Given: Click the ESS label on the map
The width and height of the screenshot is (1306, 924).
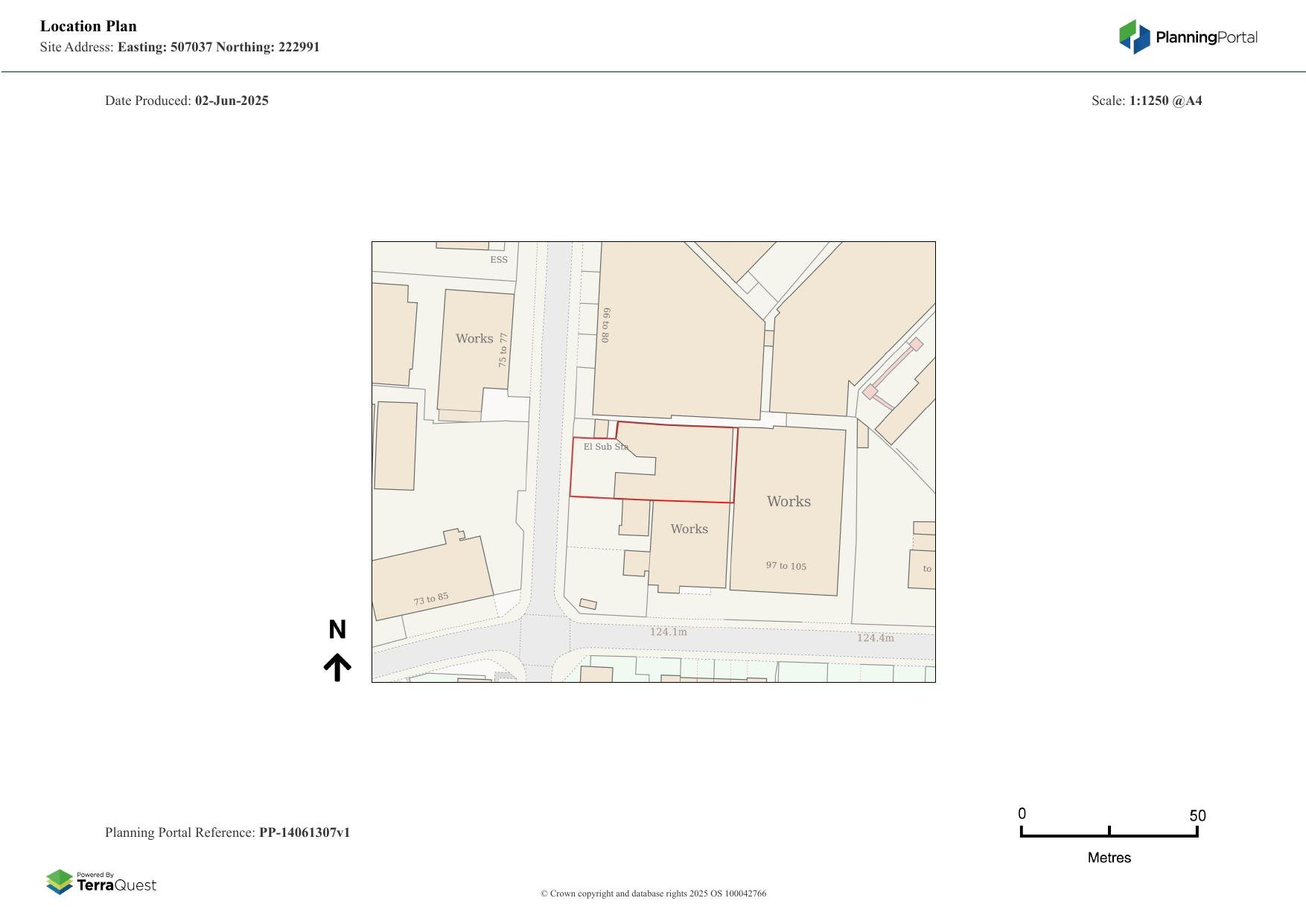Looking at the screenshot, I should coord(499,260).
